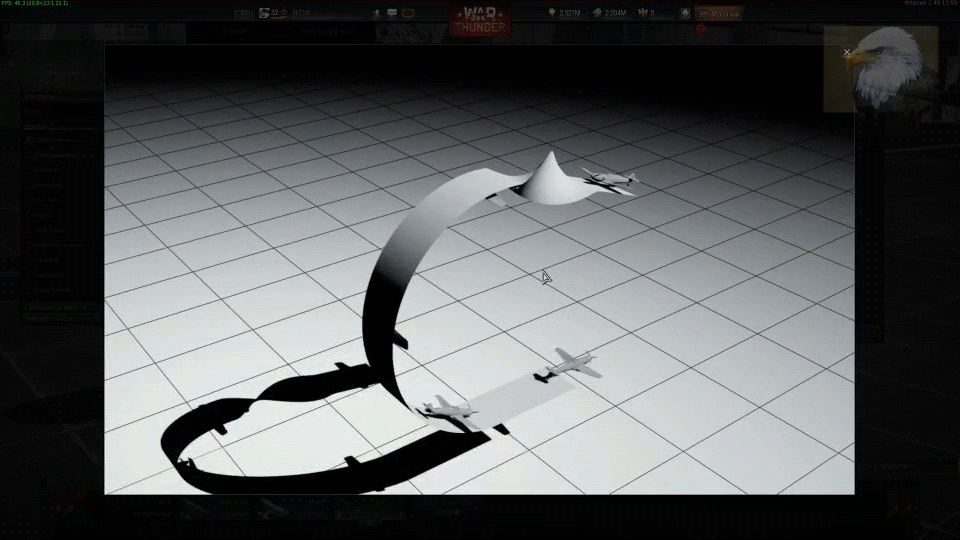
Task: Open the item icon left of the Магазин button
Action: pos(685,13)
